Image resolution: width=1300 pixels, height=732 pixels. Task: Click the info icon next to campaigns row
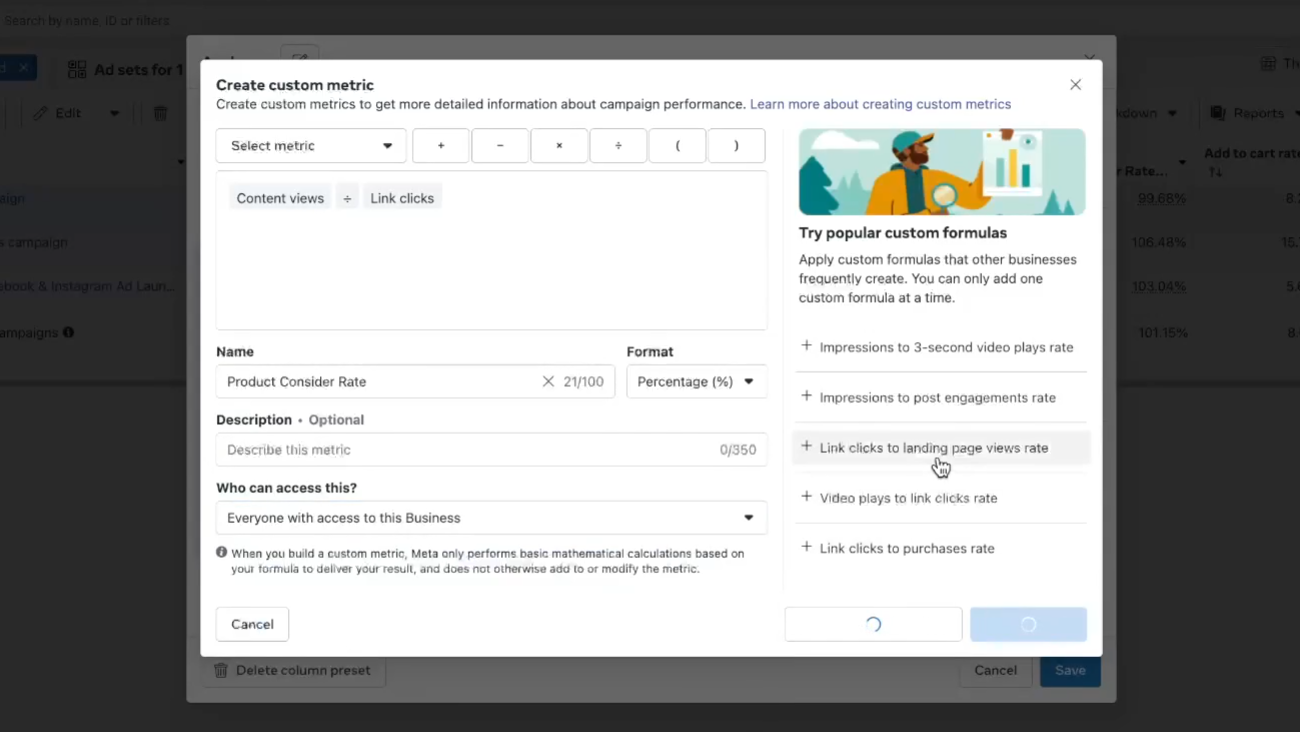pos(68,332)
